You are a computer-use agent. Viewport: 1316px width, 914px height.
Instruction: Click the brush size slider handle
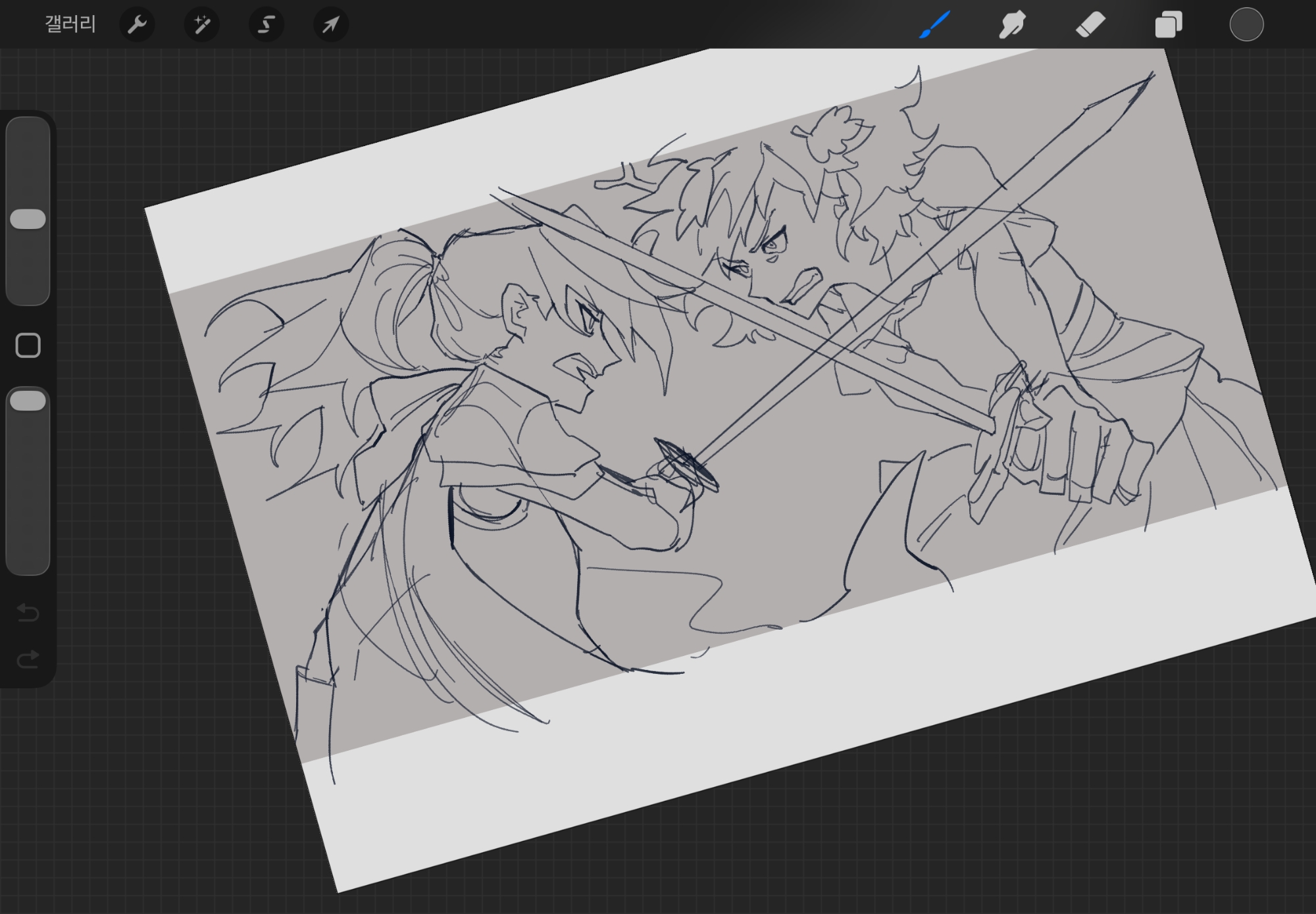[28, 219]
